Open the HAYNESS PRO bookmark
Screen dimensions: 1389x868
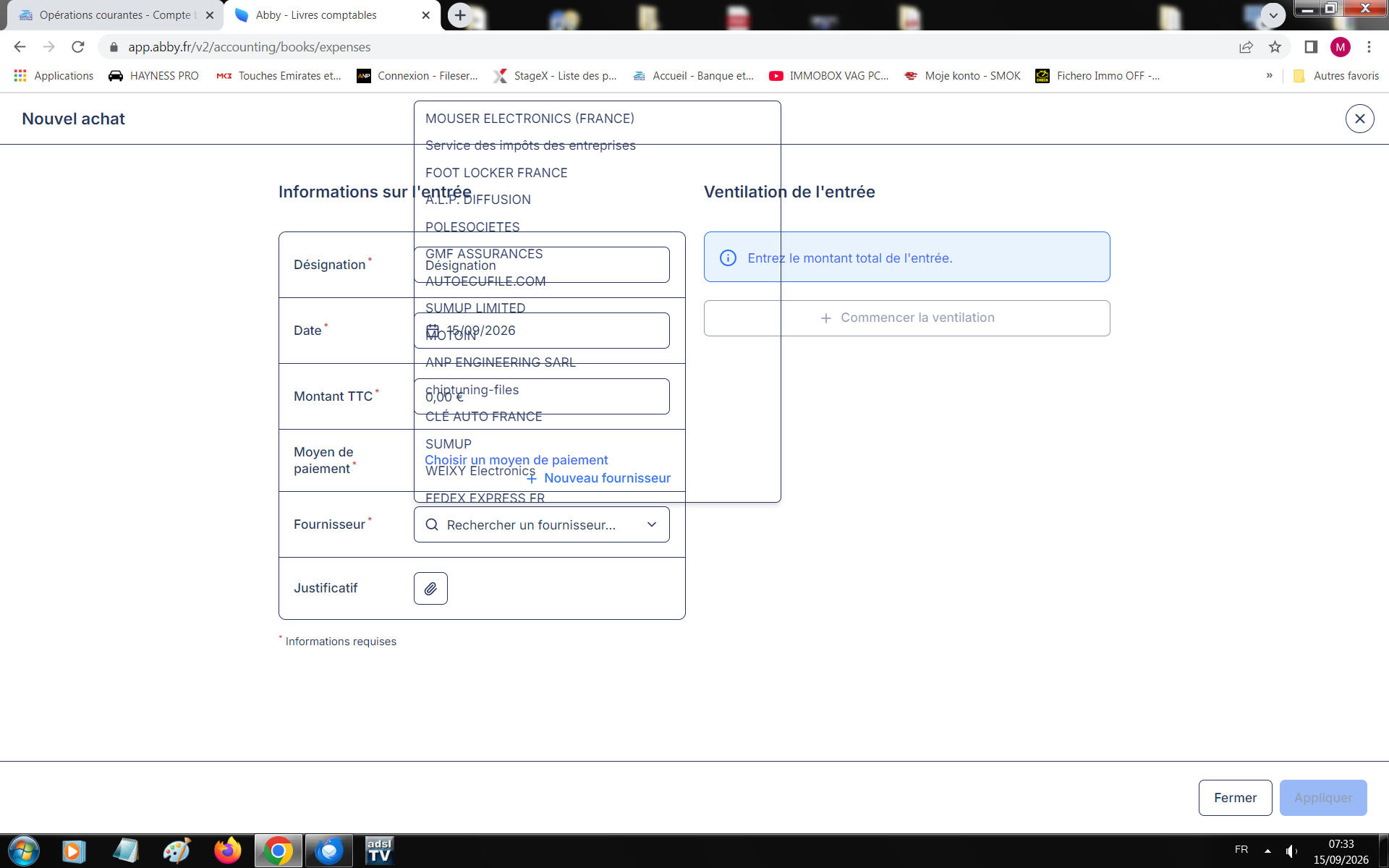point(153,76)
